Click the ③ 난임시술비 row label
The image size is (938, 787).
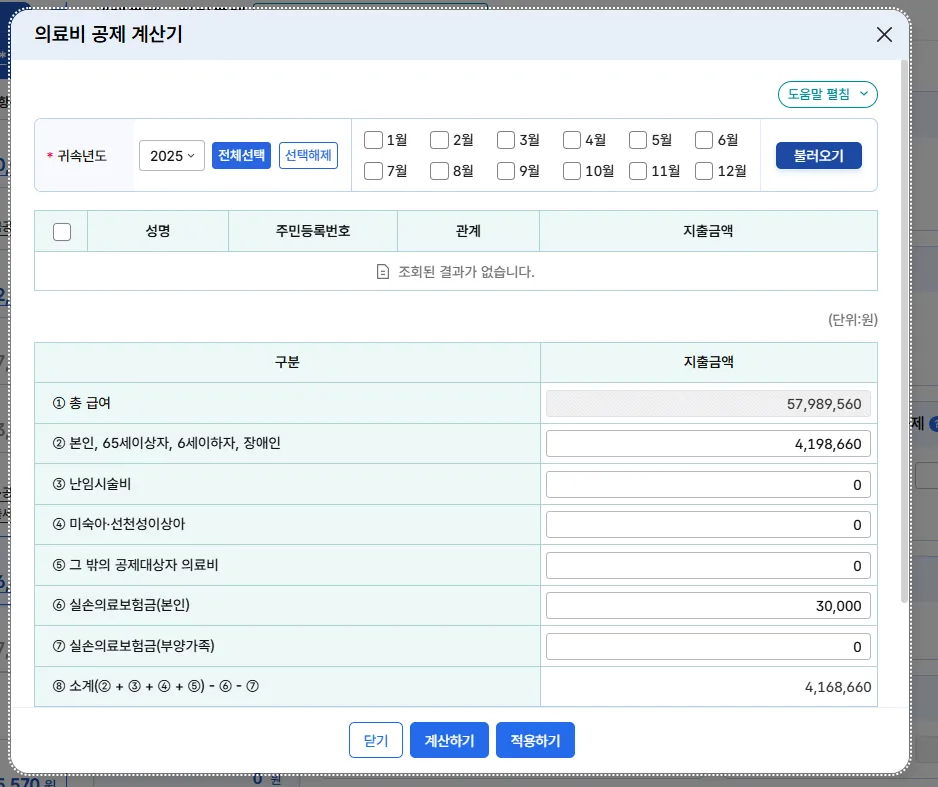[x=92, y=484]
